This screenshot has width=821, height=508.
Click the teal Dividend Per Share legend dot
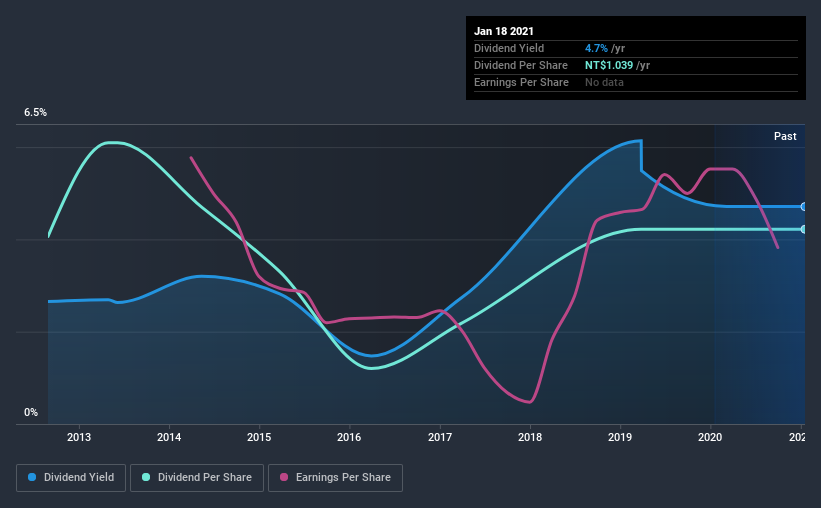click(146, 477)
